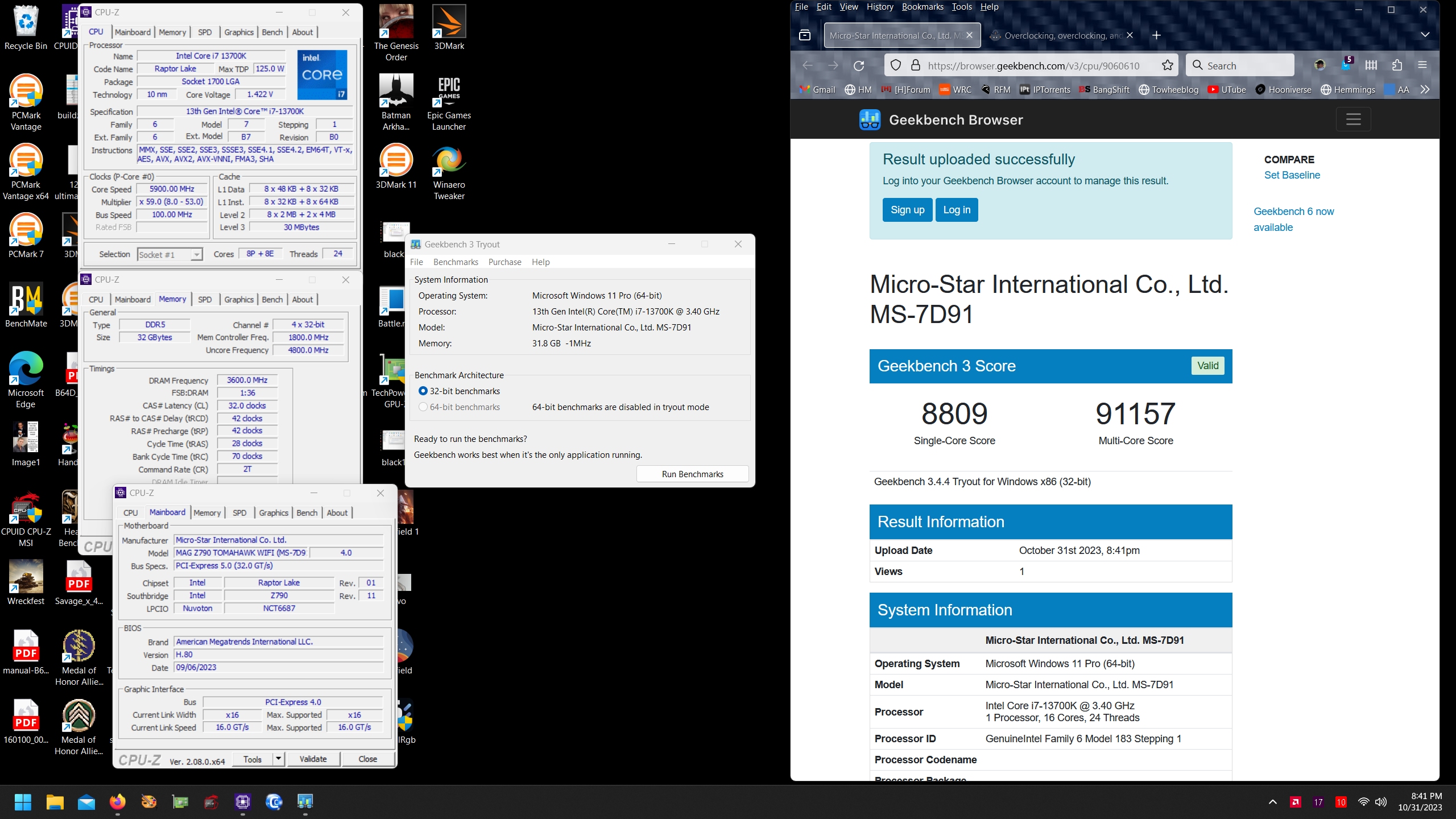Show hidden system tray icons chevron
Viewport: 1456px width, 819px height.
click(1273, 802)
